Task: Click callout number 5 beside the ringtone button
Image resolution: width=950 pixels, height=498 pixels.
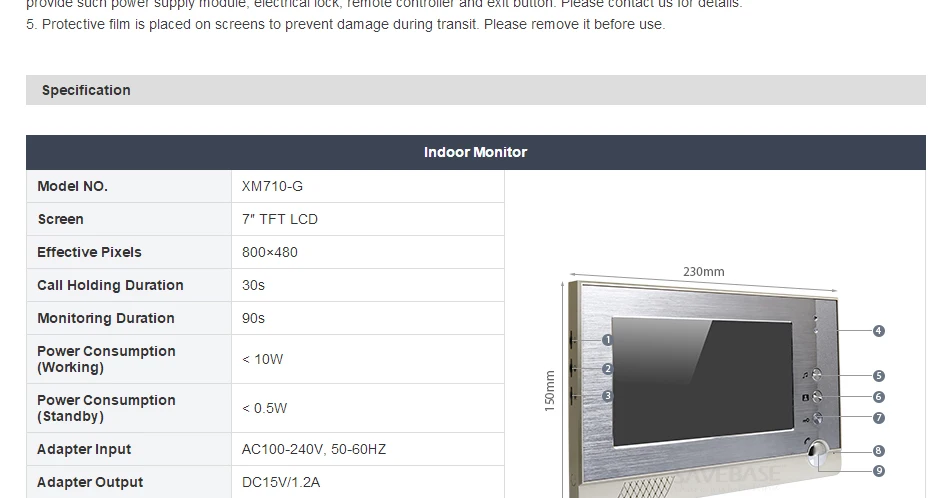Action: [x=879, y=376]
